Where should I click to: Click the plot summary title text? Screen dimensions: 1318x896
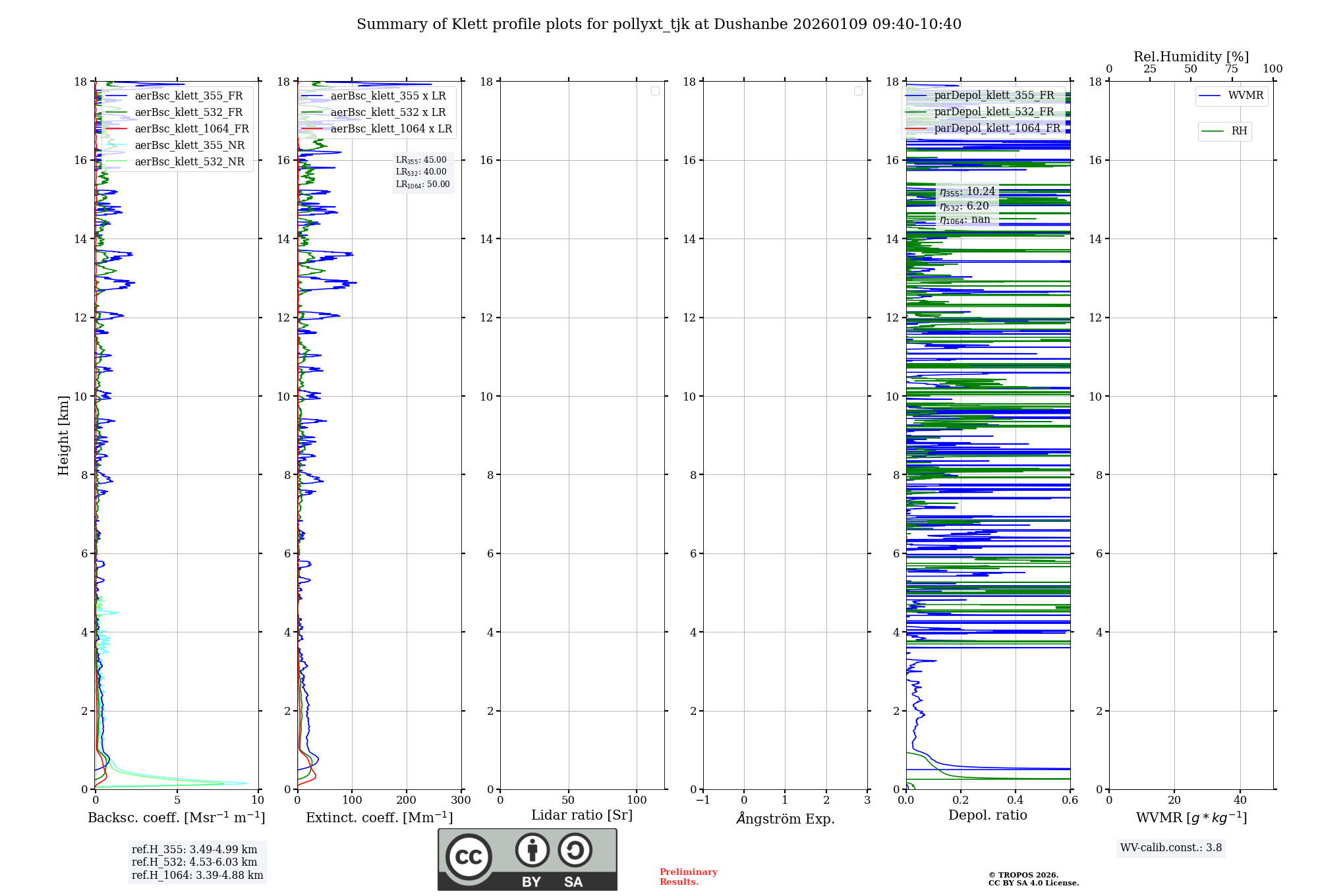click(x=659, y=24)
